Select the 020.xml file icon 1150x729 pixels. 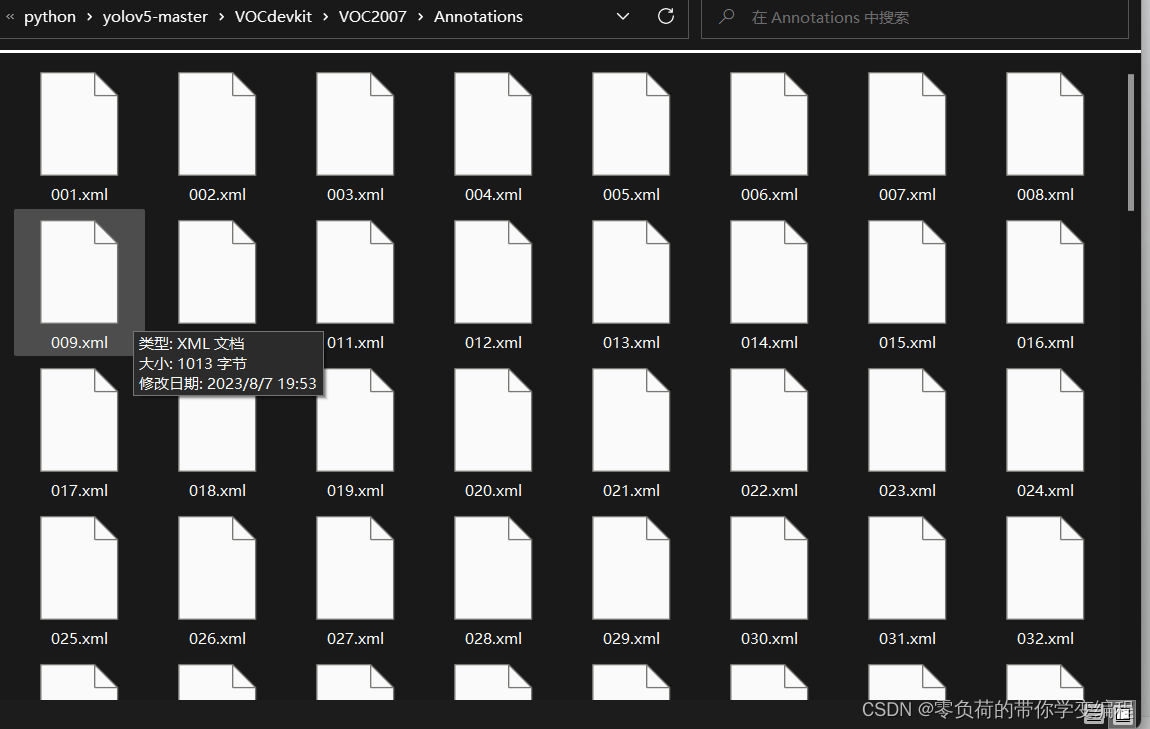click(x=493, y=420)
